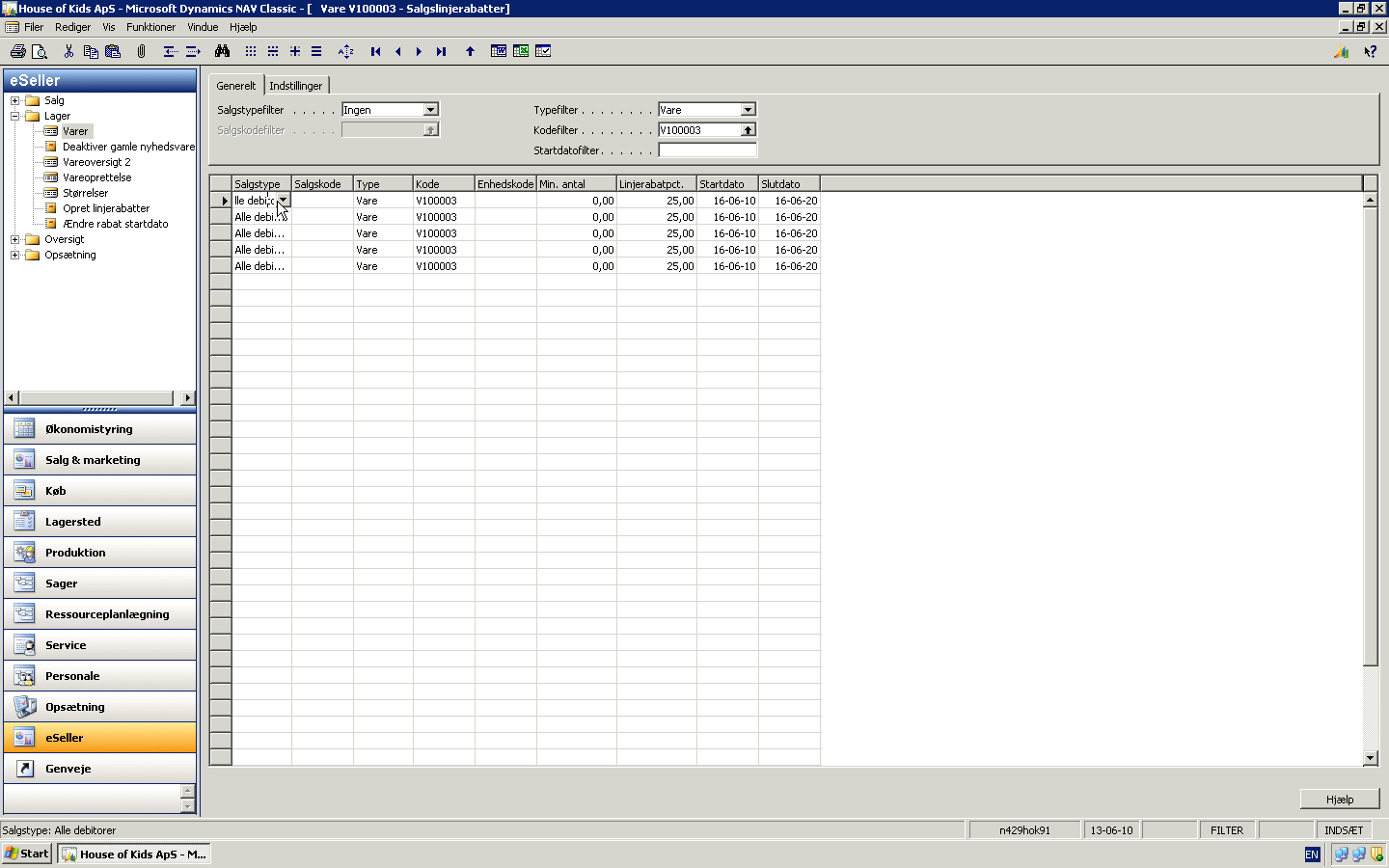
Task: Open the Hjælp menu
Action: (243, 27)
